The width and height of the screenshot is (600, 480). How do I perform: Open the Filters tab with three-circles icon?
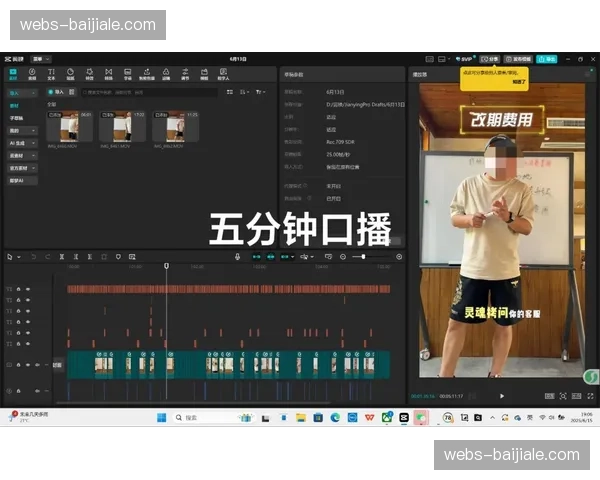166,74
